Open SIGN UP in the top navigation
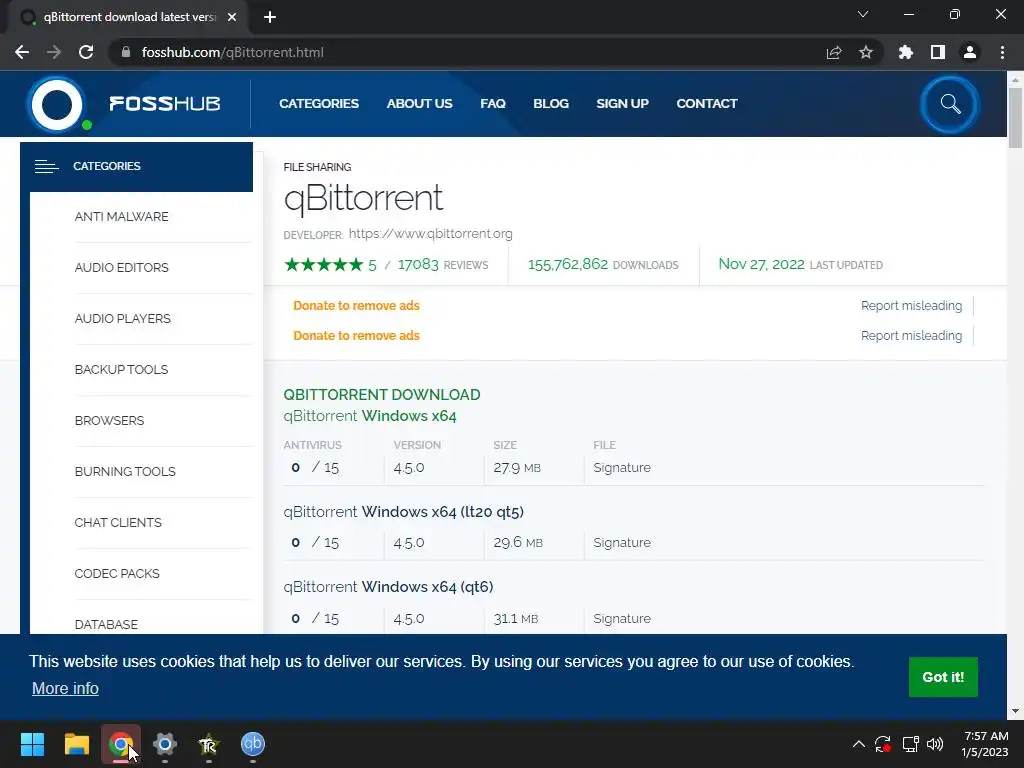Image resolution: width=1024 pixels, height=768 pixels. [x=622, y=104]
